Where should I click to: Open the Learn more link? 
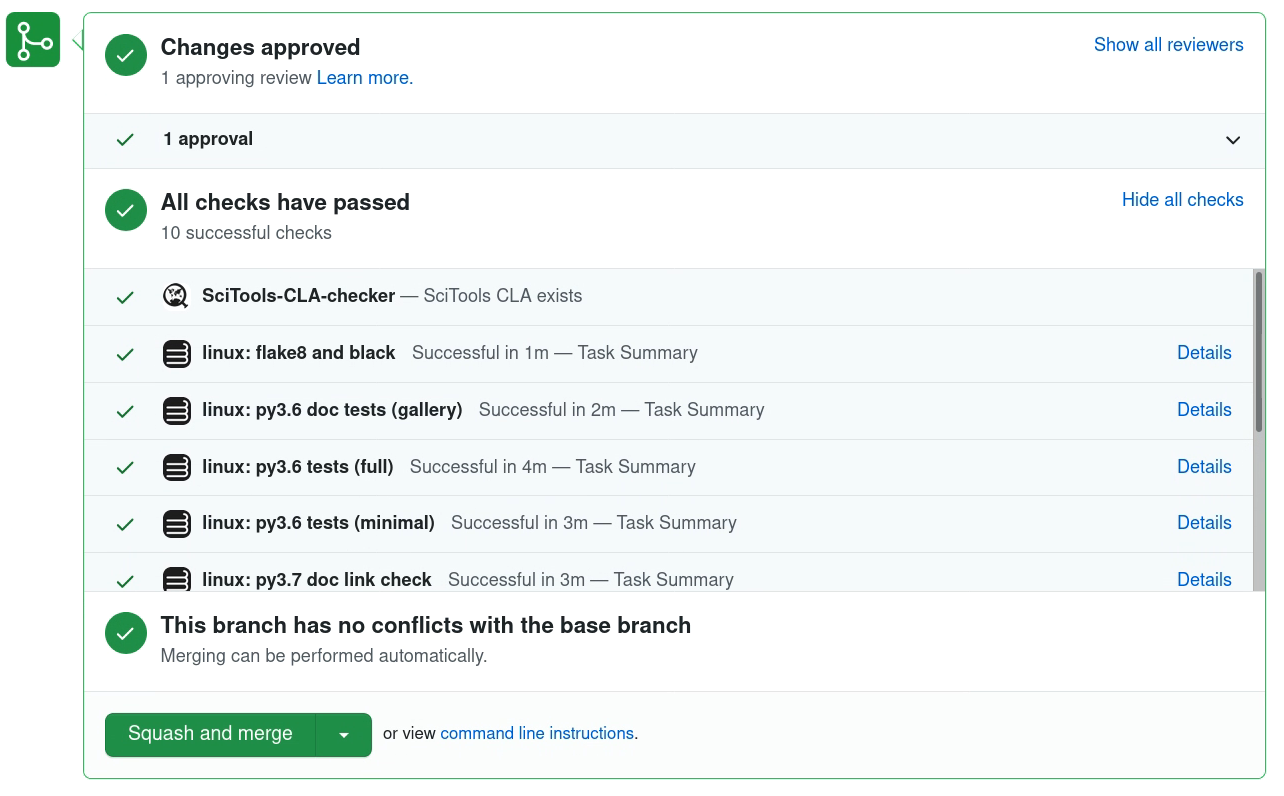[x=365, y=78]
